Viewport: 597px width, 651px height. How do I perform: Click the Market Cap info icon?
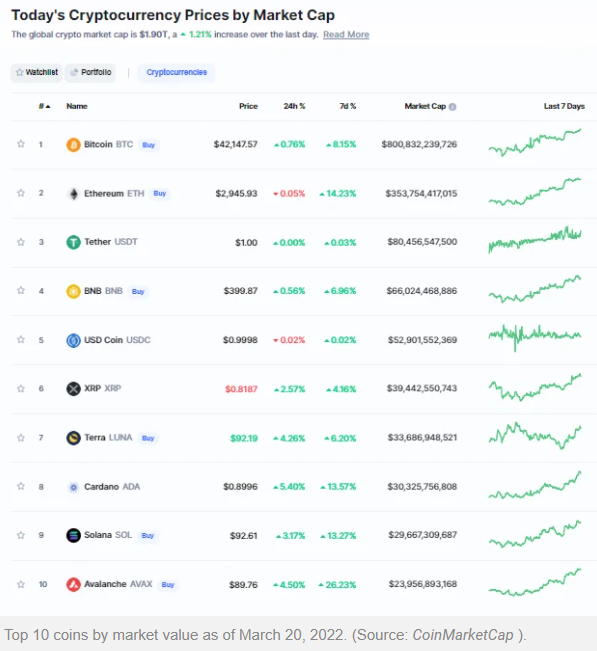coord(453,107)
